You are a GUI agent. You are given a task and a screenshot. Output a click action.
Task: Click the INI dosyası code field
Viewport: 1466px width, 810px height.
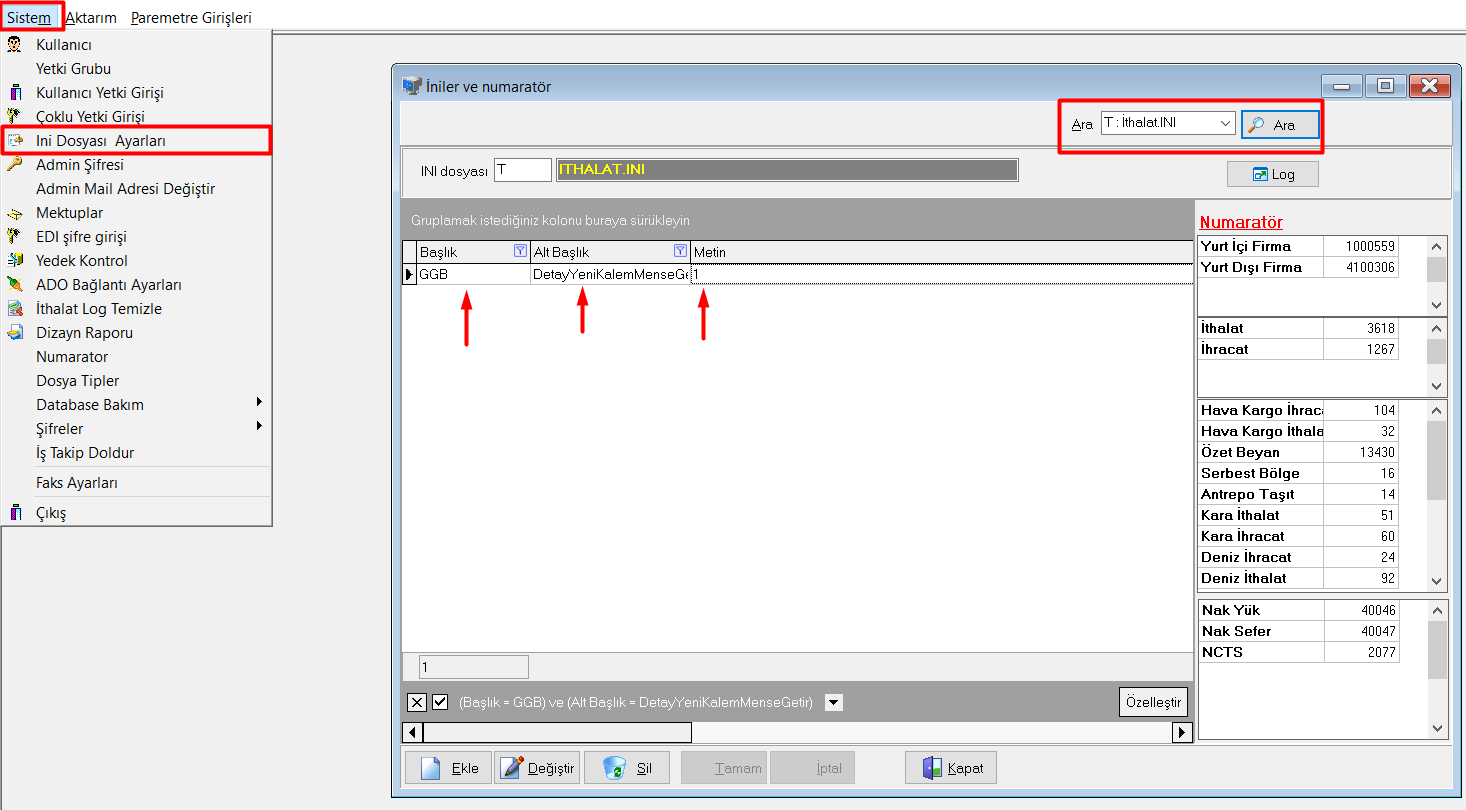(522, 170)
